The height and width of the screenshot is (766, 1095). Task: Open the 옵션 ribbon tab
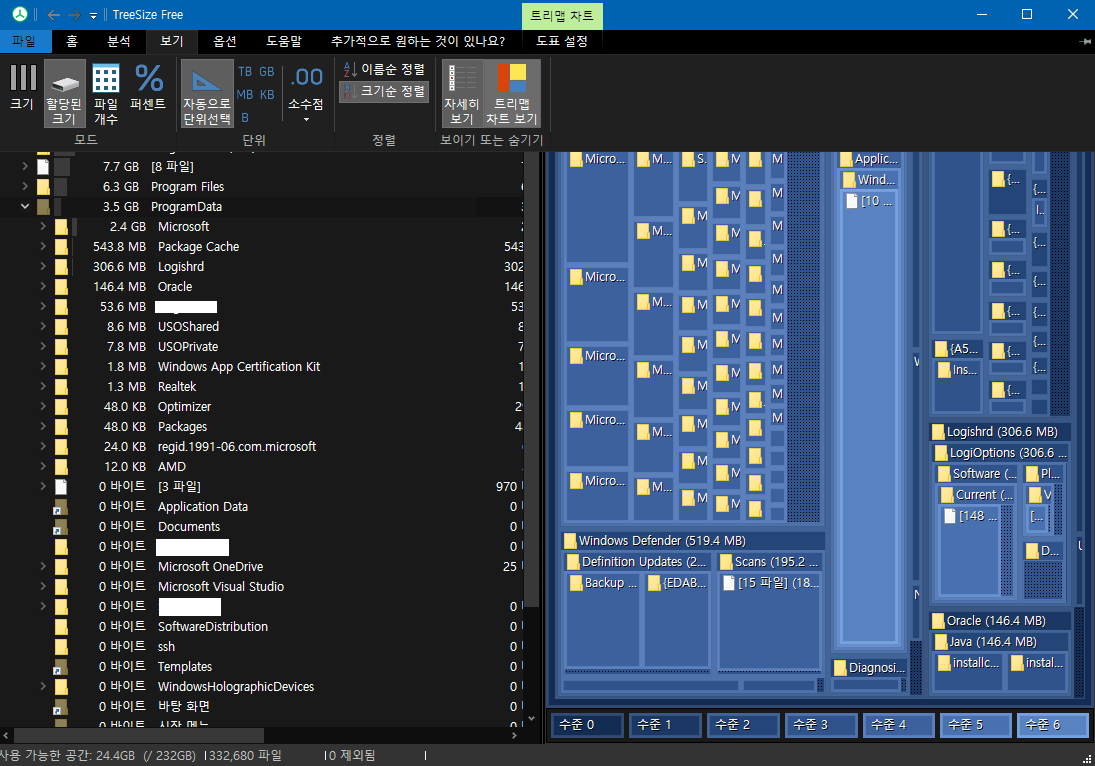[x=224, y=41]
